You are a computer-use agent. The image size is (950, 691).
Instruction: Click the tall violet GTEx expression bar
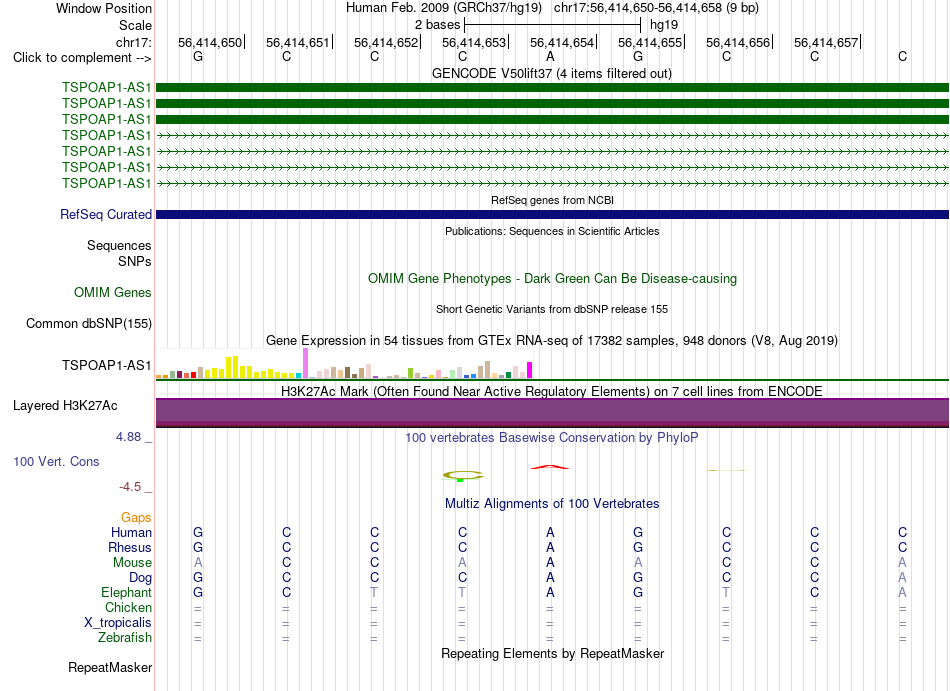(306, 363)
